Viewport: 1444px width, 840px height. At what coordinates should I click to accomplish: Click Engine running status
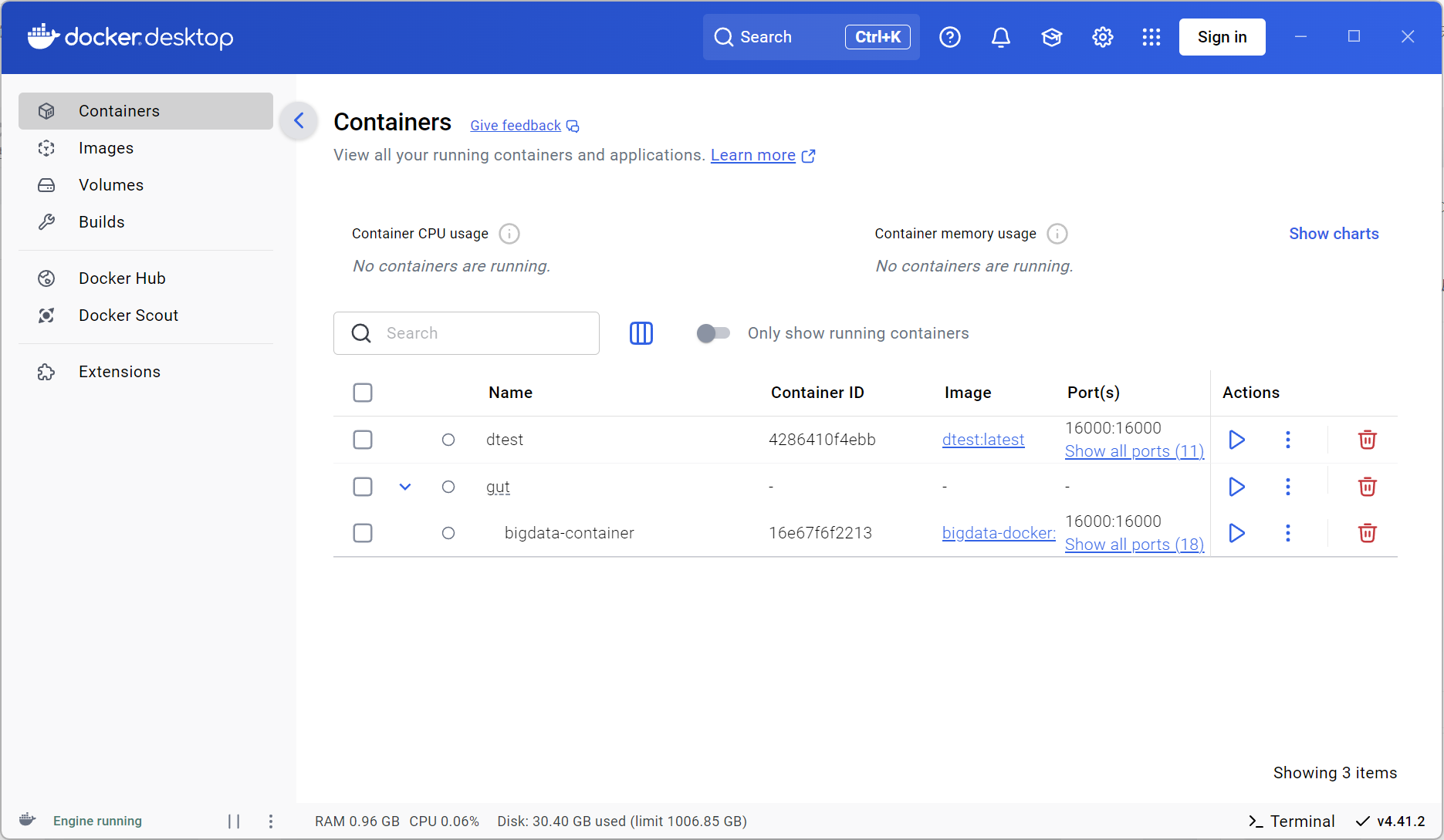click(97, 821)
